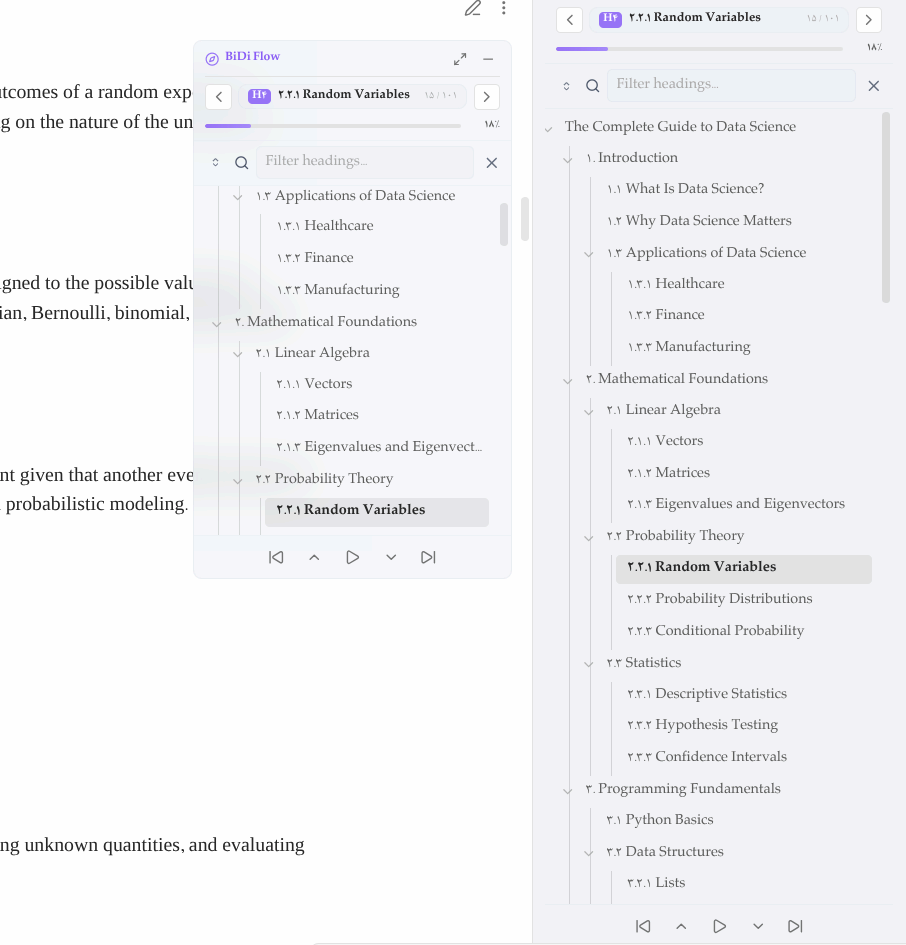This screenshot has width=906, height=945.
Task: Move down one heading in sidebar
Action: click(x=758, y=926)
